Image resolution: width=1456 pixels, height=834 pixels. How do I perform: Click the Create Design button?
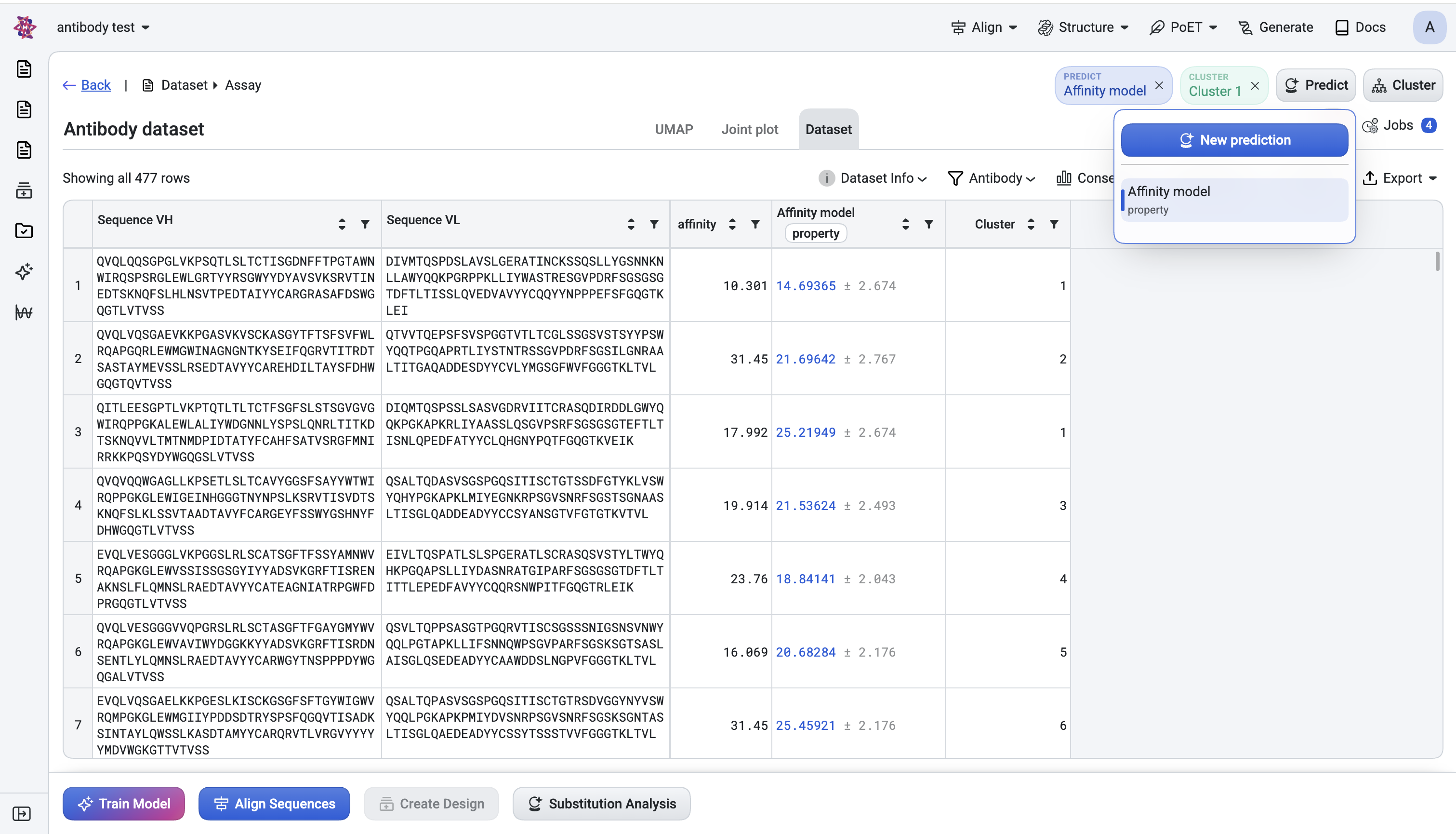(x=432, y=804)
